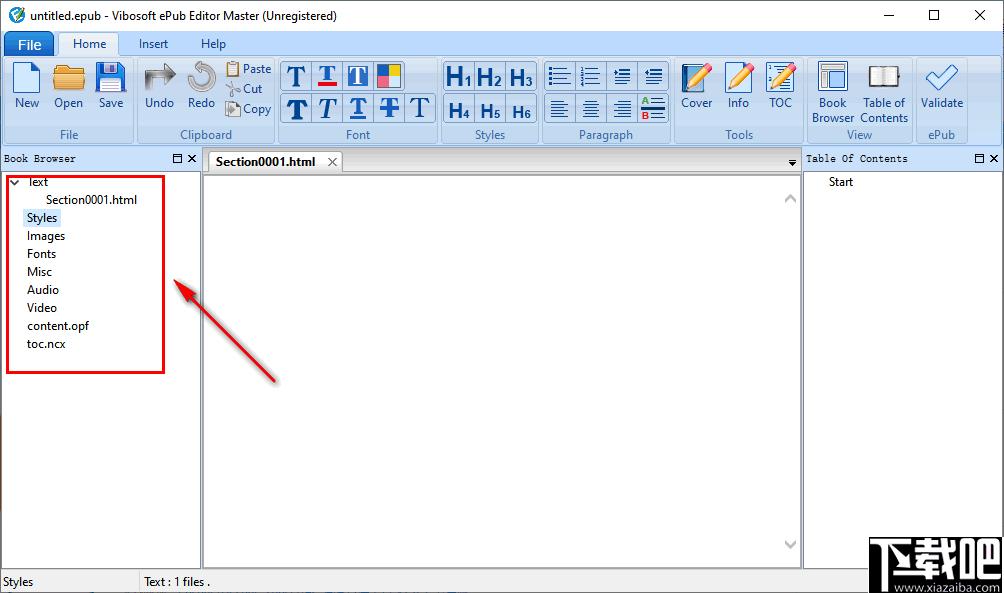The width and height of the screenshot is (1004, 593).
Task: Redo the last undone action
Action: point(201,86)
